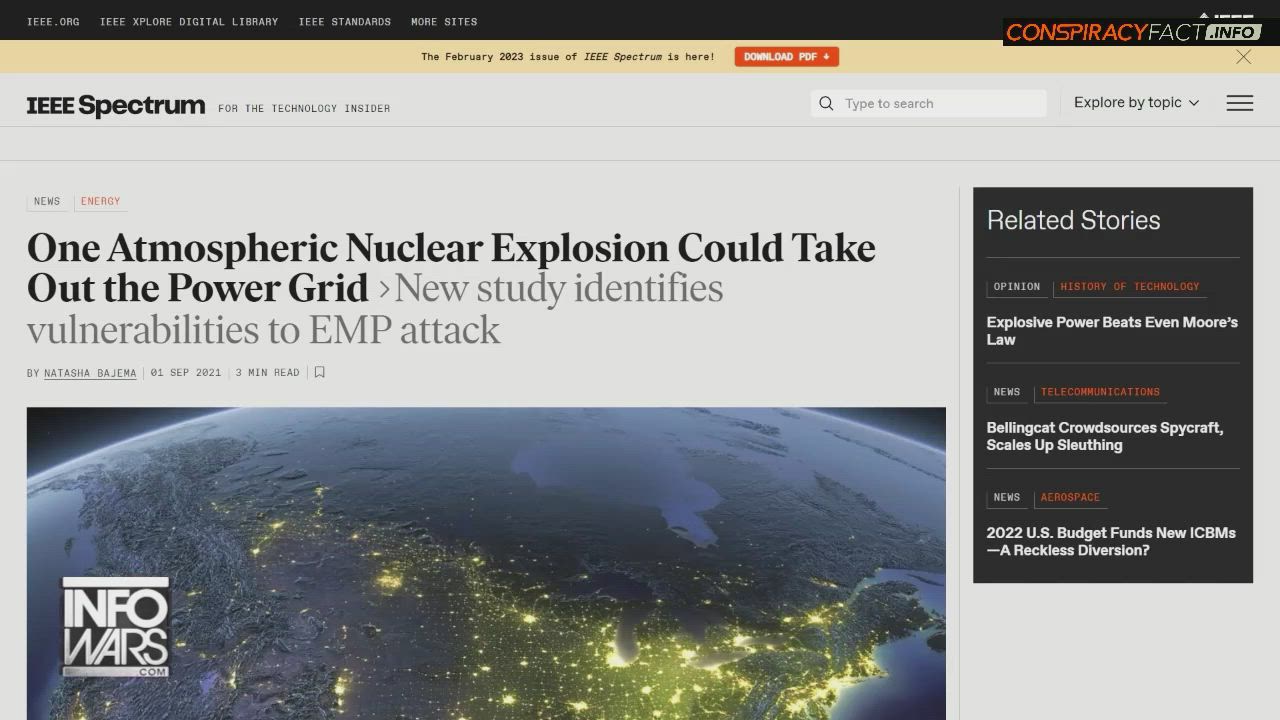Select the Energy category tag
The width and height of the screenshot is (1280, 720).
click(100, 201)
